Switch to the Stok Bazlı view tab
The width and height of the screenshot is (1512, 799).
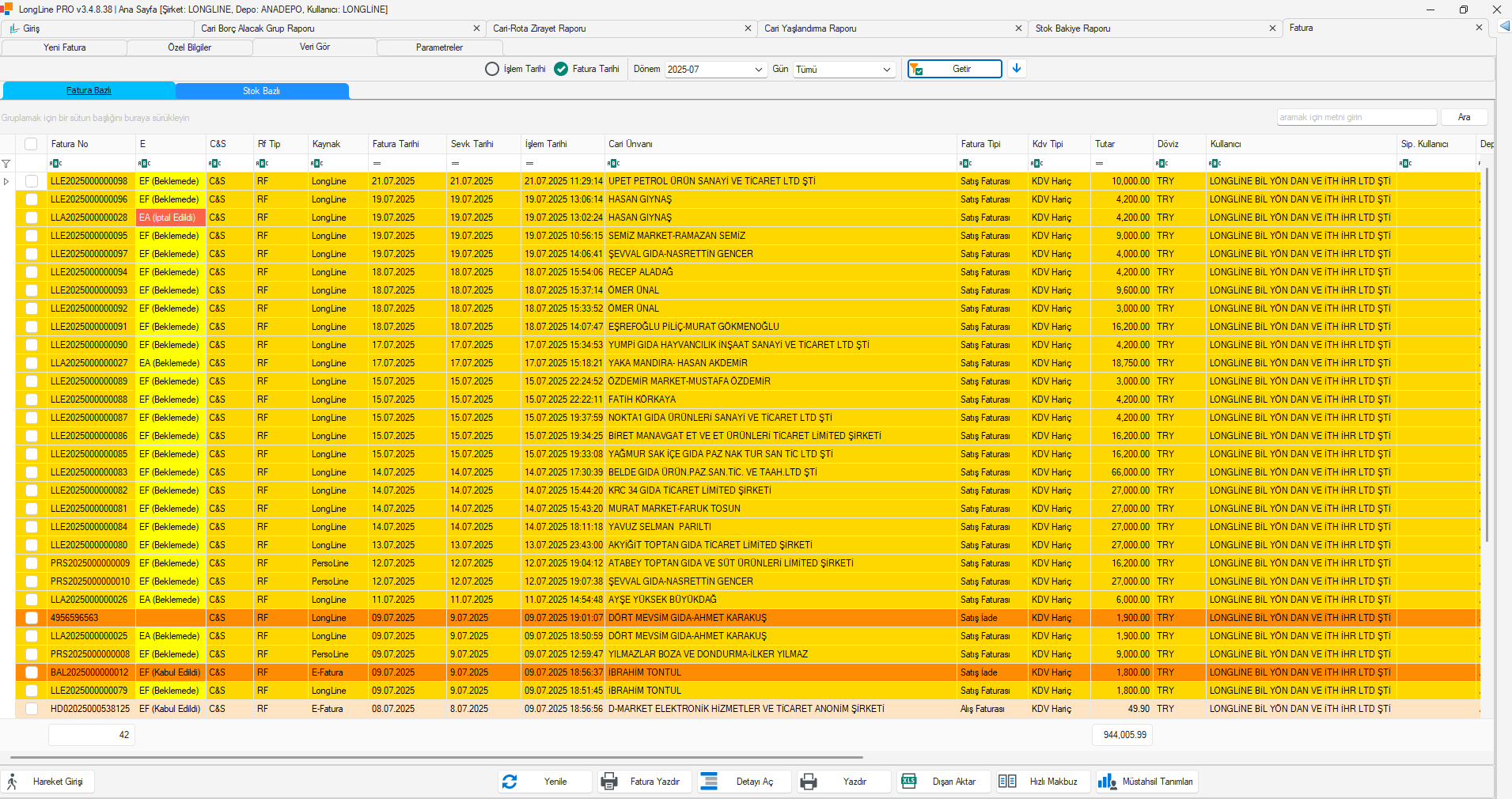pyautogui.click(x=261, y=91)
